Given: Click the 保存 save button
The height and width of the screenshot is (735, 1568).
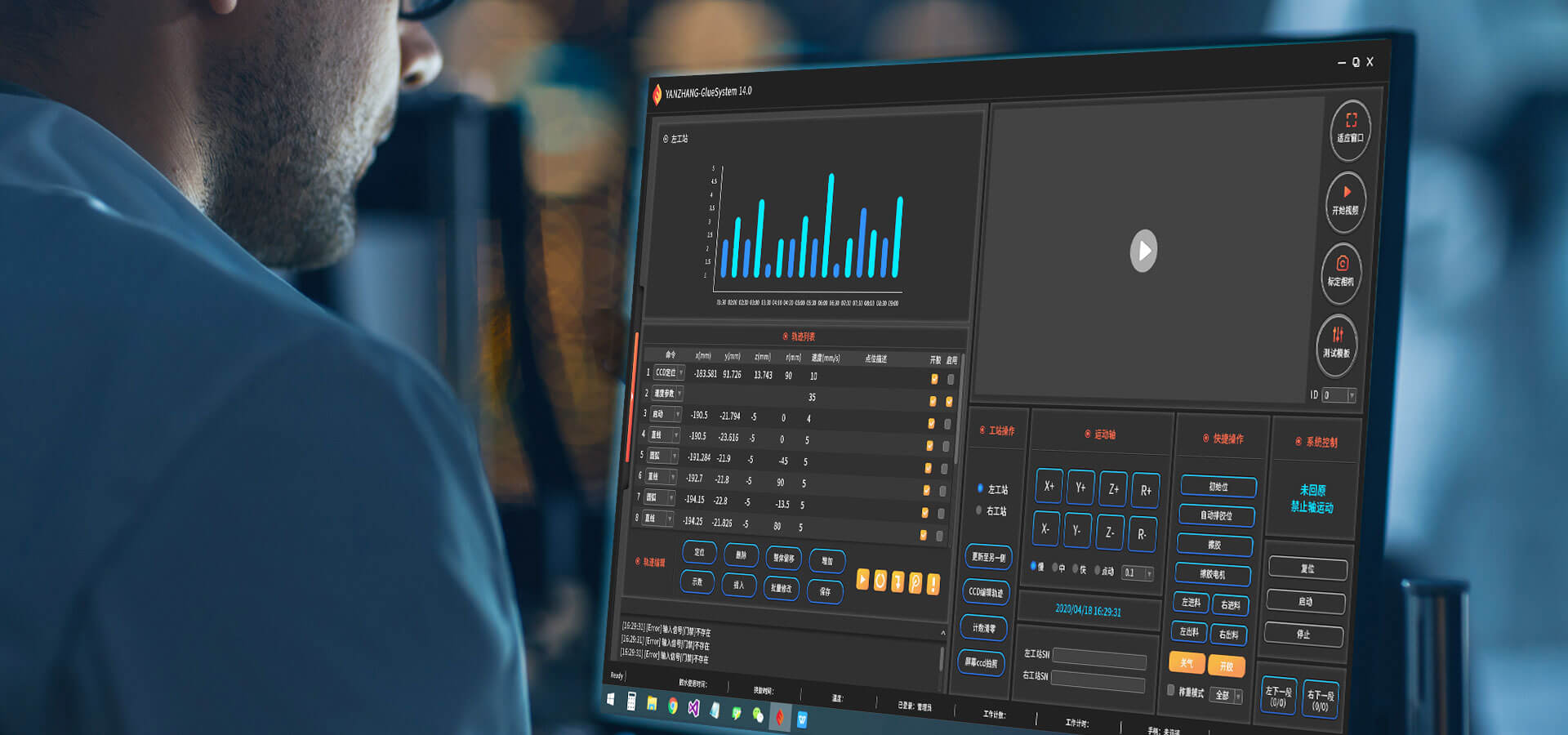Looking at the screenshot, I should click(825, 591).
